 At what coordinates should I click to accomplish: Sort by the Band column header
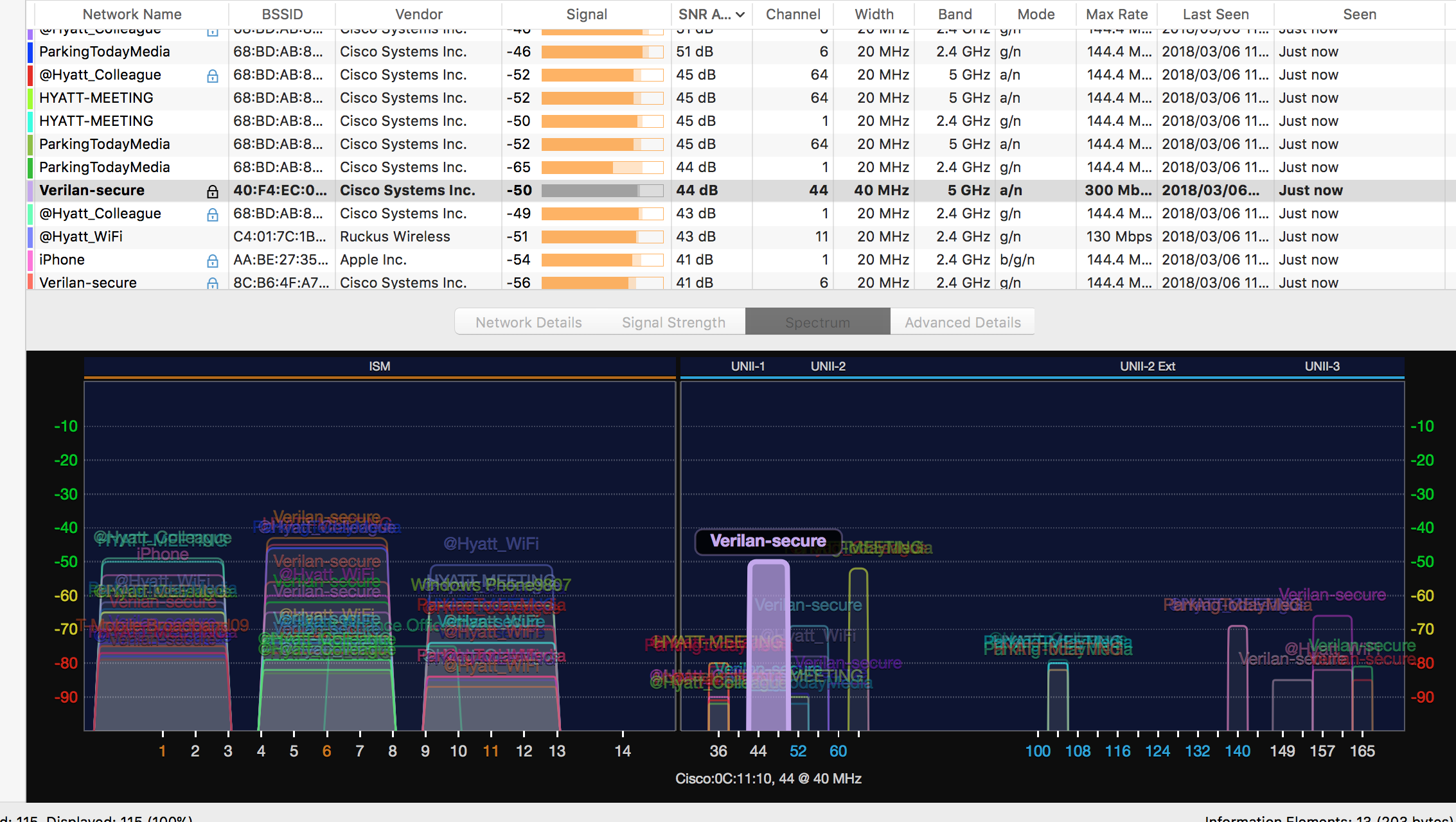[955, 14]
